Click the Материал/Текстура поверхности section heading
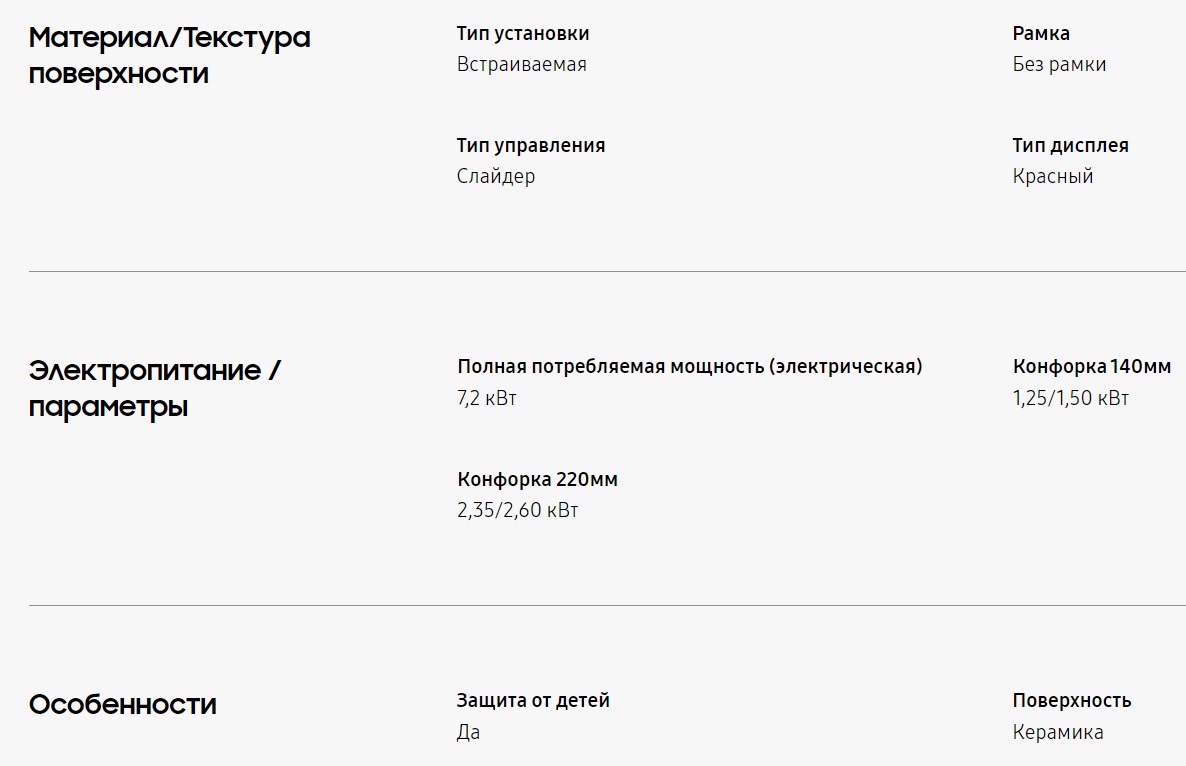Screen dimensions: 1186x766 click(x=169, y=55)
